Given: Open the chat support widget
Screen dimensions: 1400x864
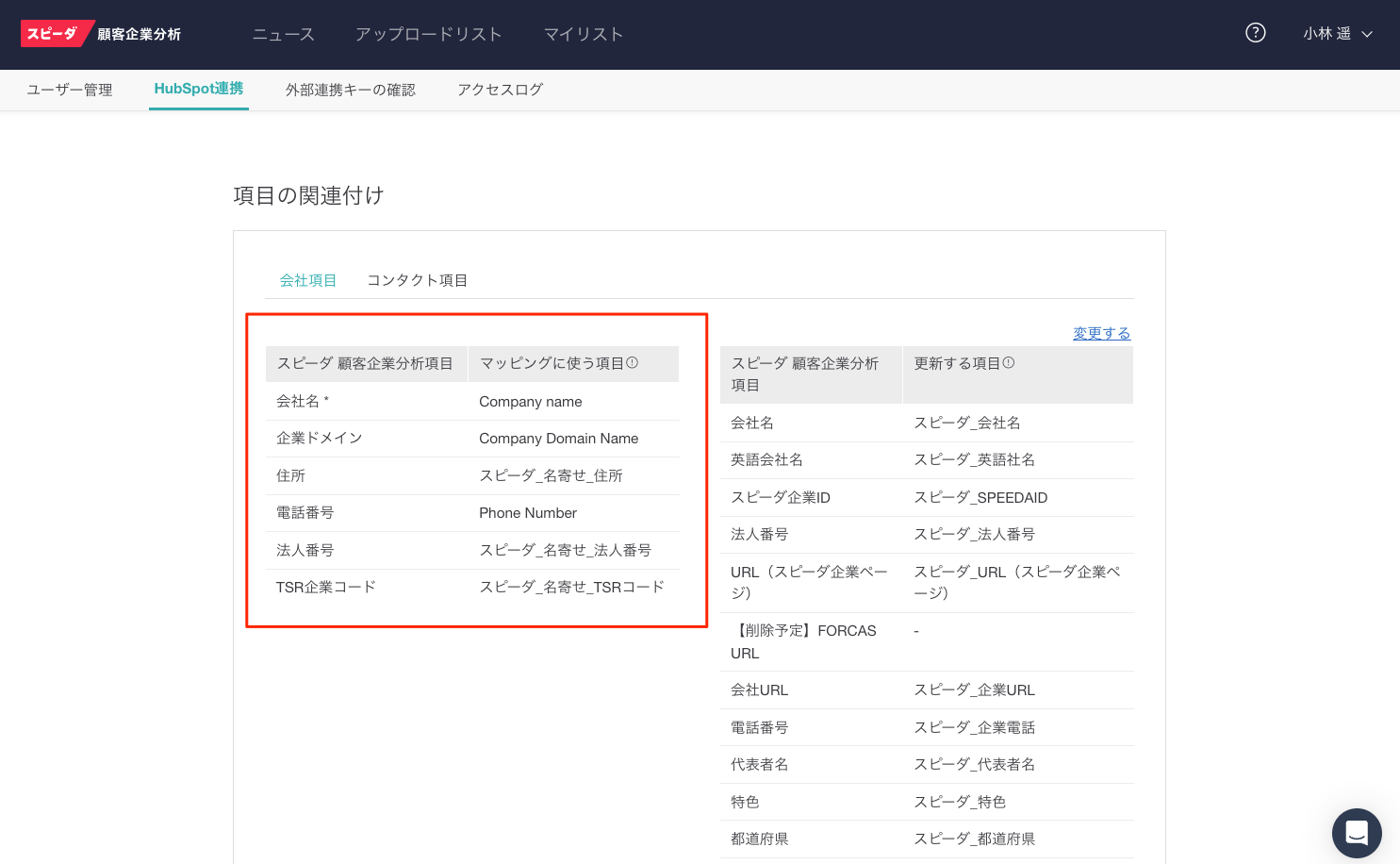Looking at the screenshot, I should click(x=1356, y=833).
